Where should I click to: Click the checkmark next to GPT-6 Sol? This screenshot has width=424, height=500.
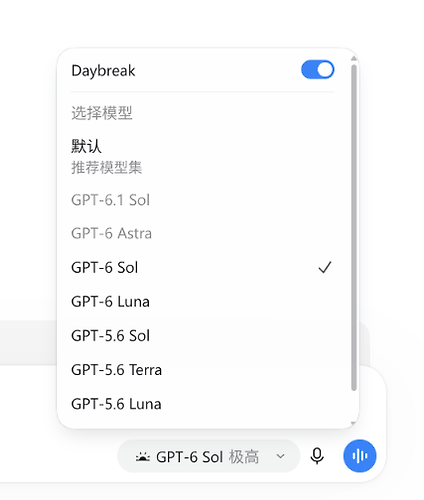click(325, 267)
